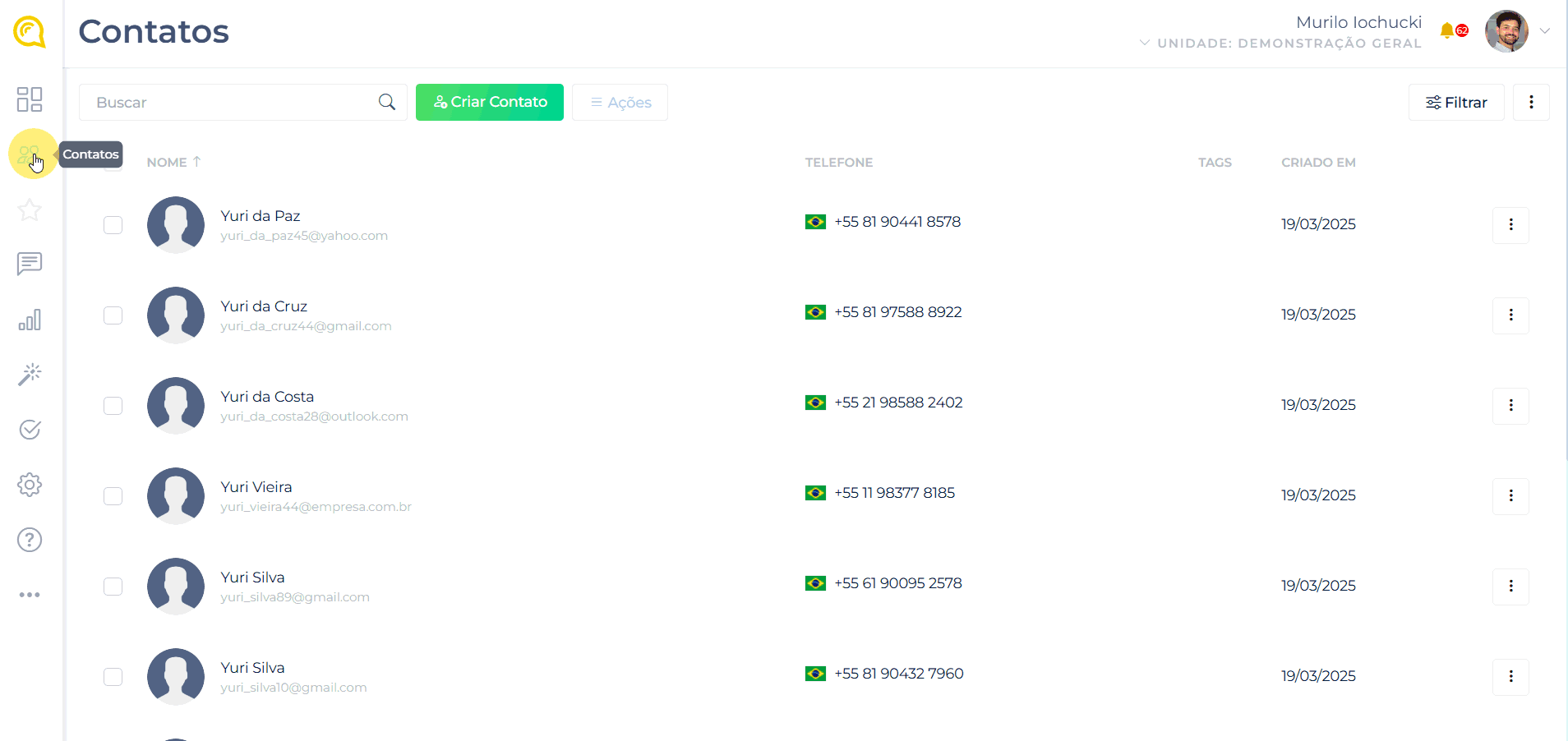Click the magic wand automation icon
Screen dimensions: 1568x741
click(30, 375)
